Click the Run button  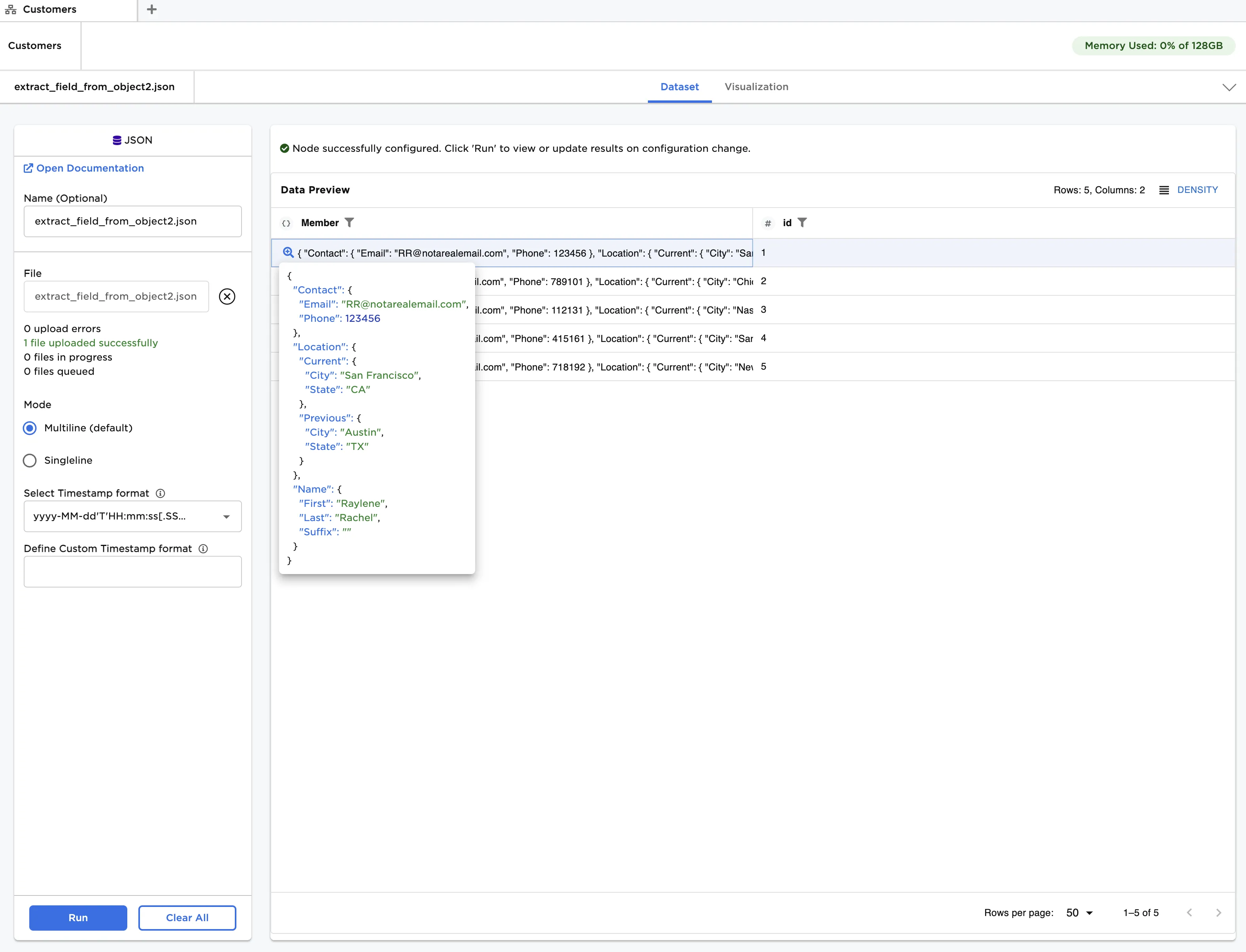pyautogui.click(x=78, y=918)
